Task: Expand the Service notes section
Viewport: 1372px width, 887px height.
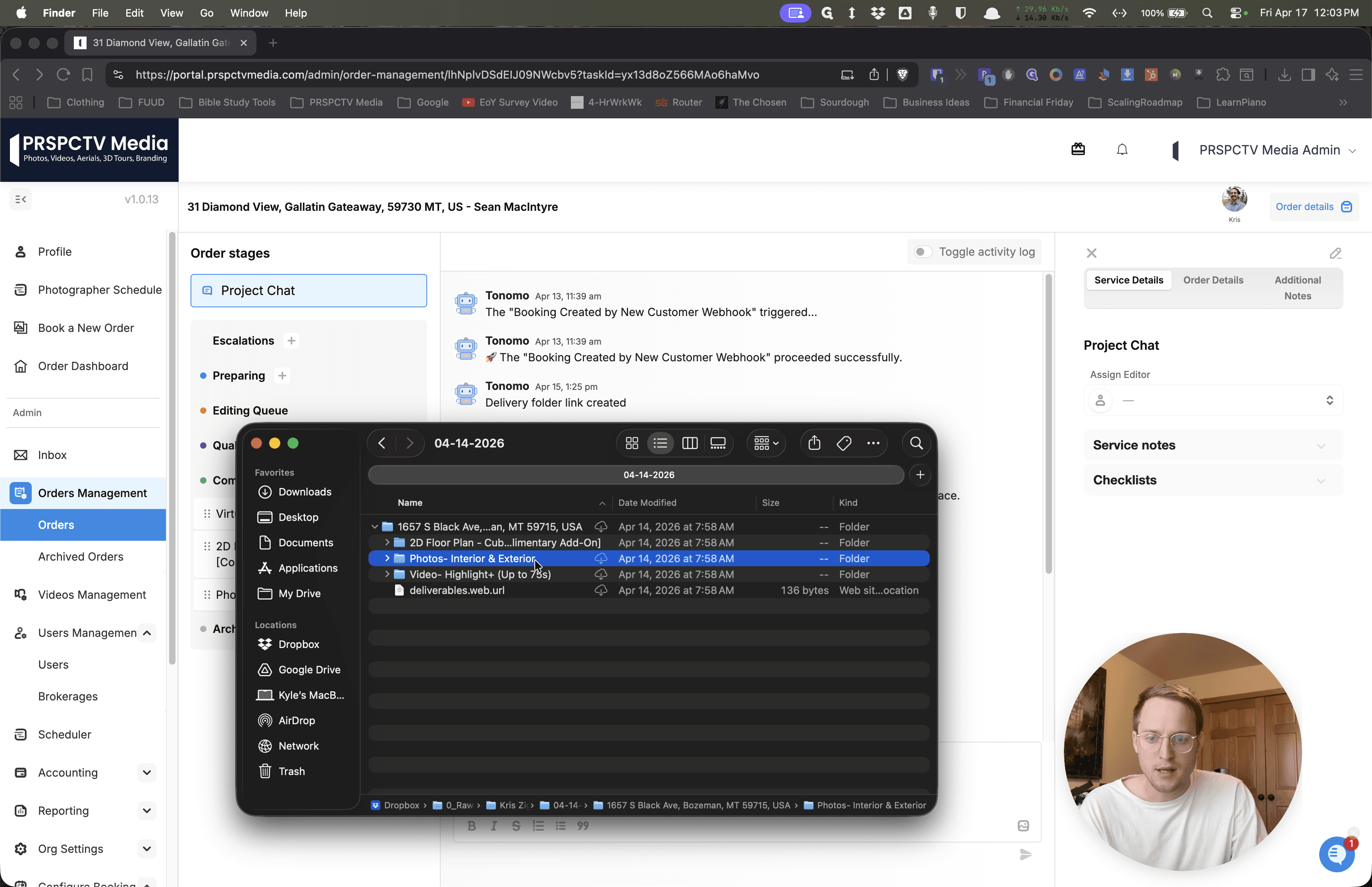Action: 1212,445
